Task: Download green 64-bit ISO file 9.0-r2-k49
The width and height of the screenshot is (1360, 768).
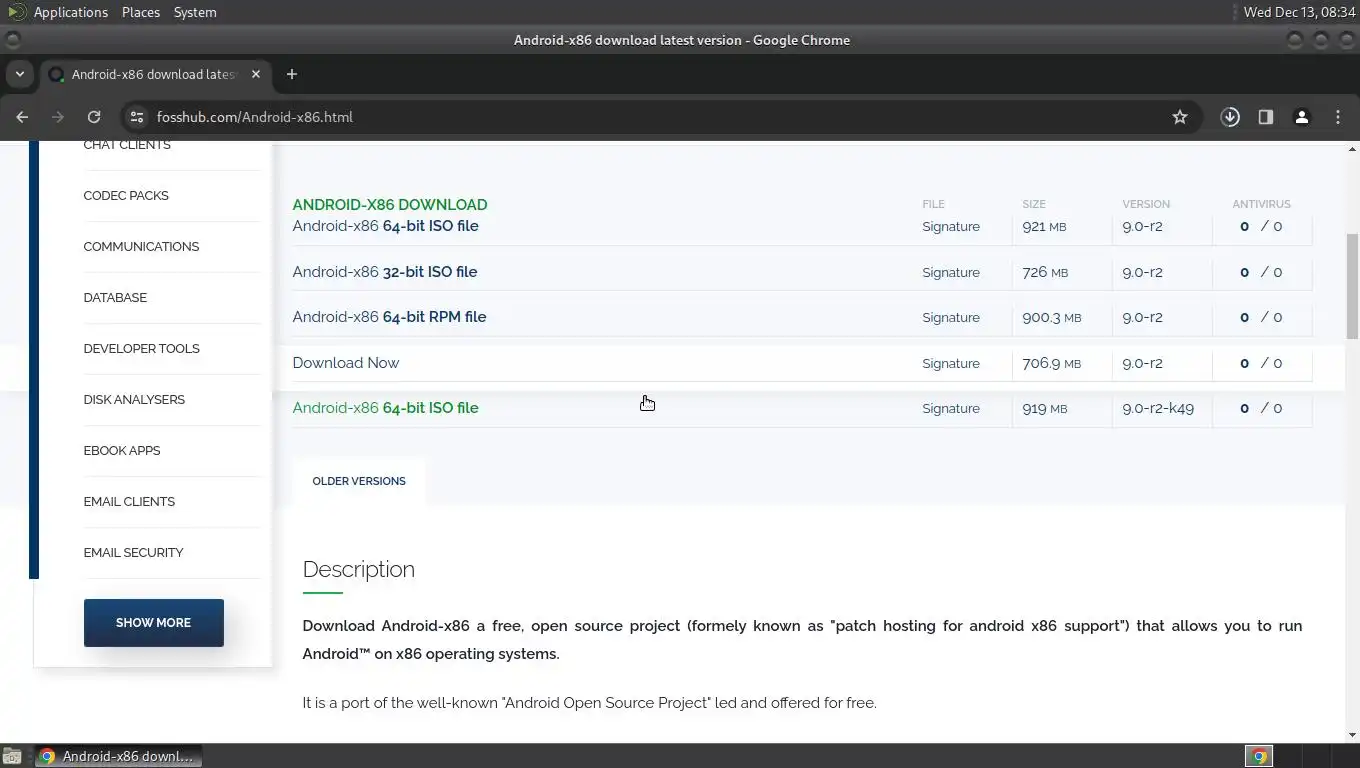Action: pyautogui.click(x=385, y=408)
